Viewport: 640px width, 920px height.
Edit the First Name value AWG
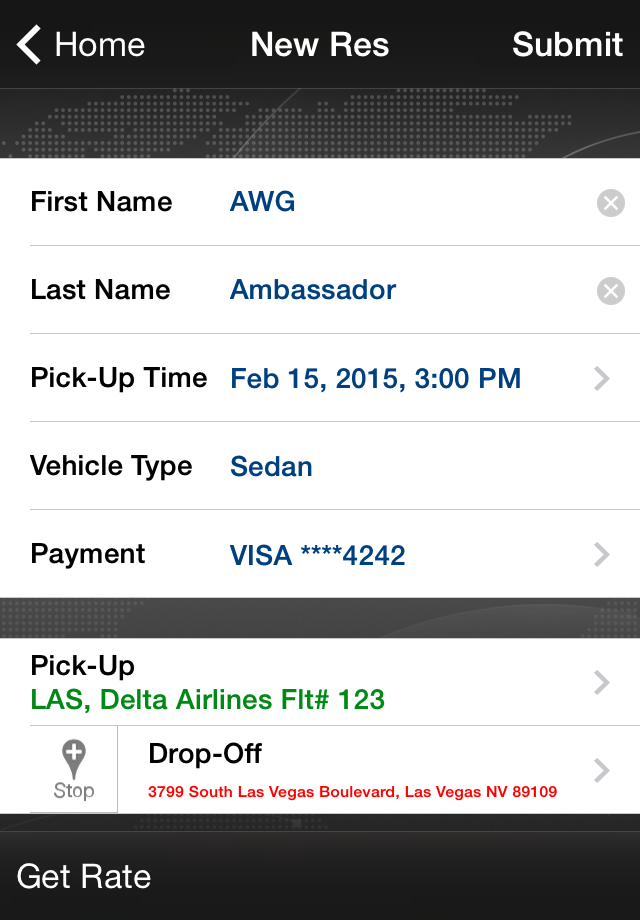coord(263,202)
